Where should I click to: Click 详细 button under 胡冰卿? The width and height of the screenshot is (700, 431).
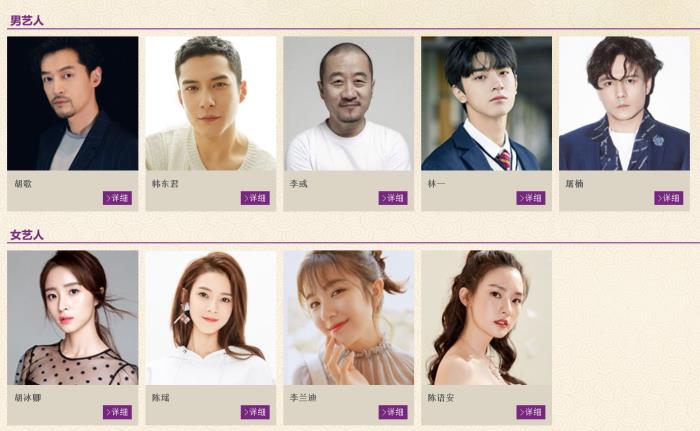(117, 412)
